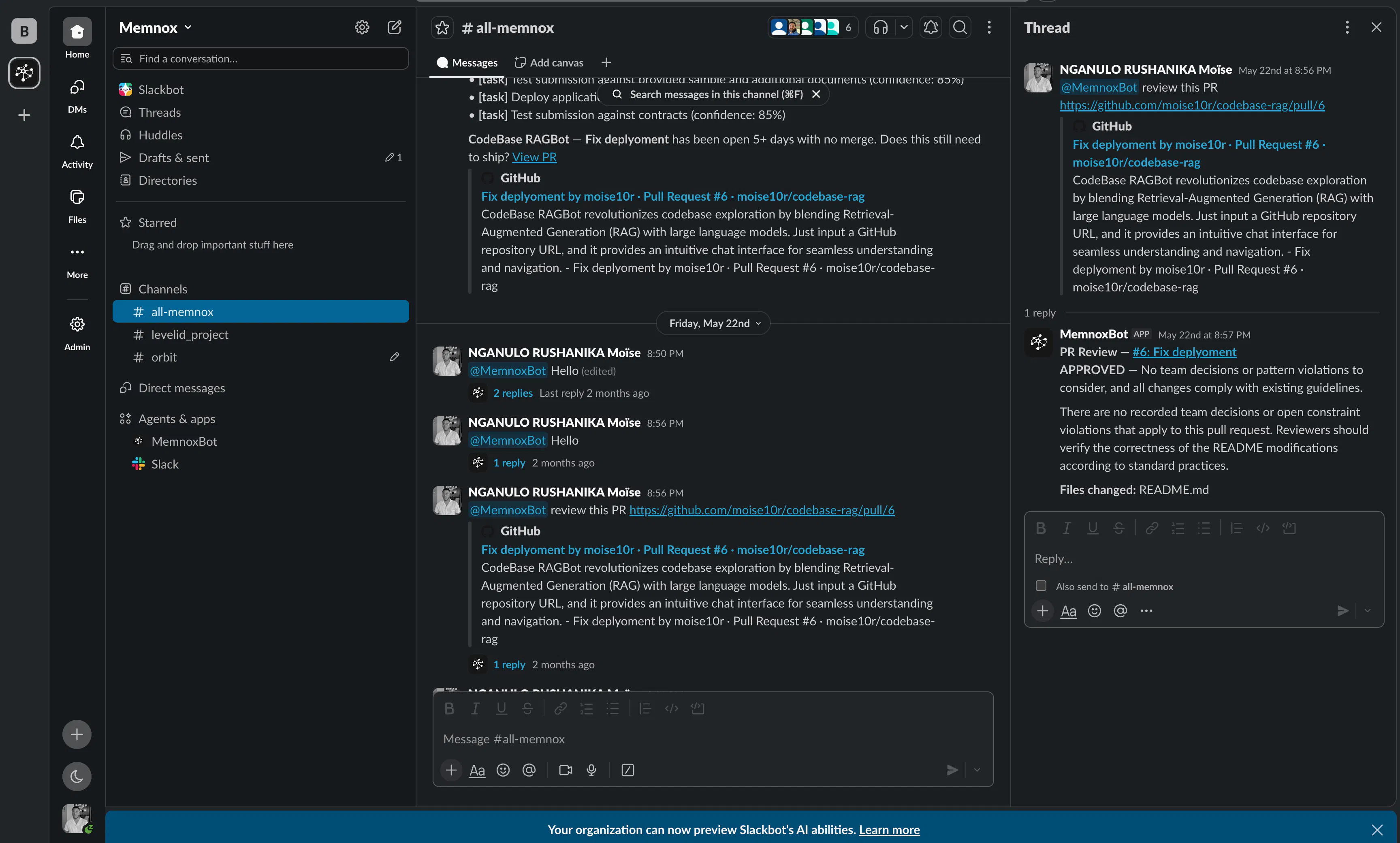This screenshot has height=843, width=1400.
Task: Record an audio clip with the microphone
Action: pos(591,770)
